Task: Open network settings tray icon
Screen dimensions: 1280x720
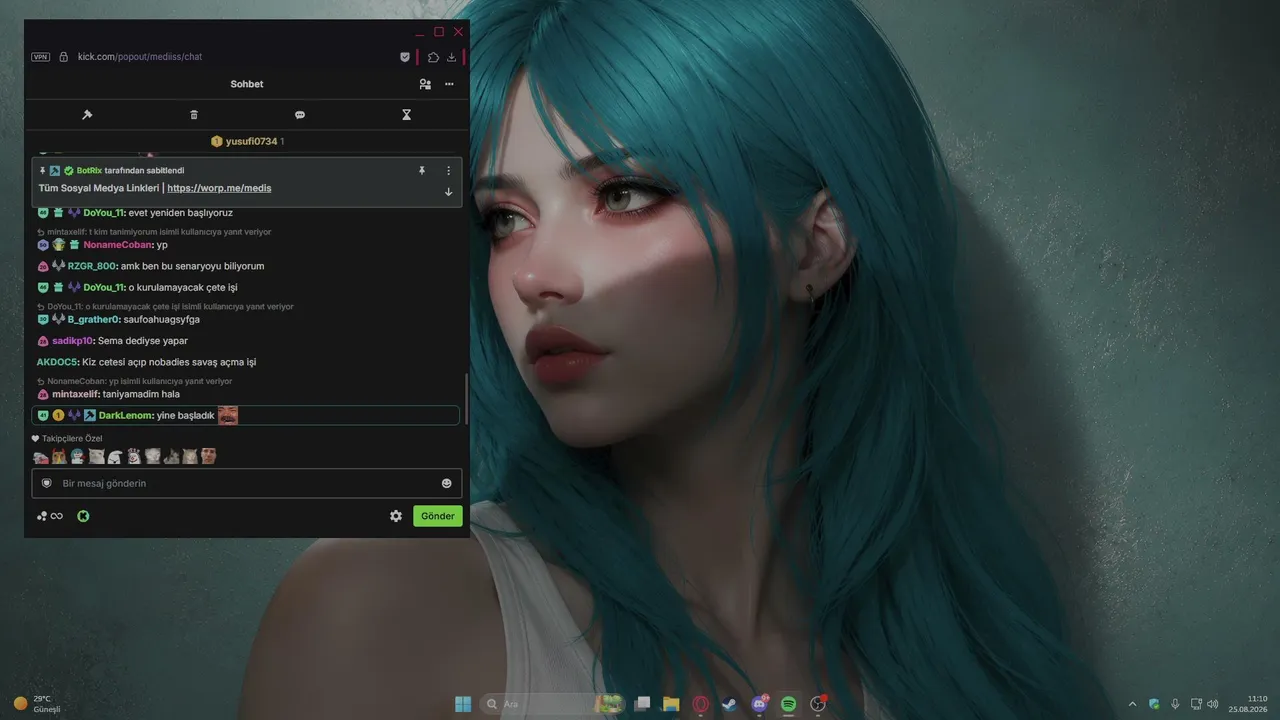Action: (1196, 704)
